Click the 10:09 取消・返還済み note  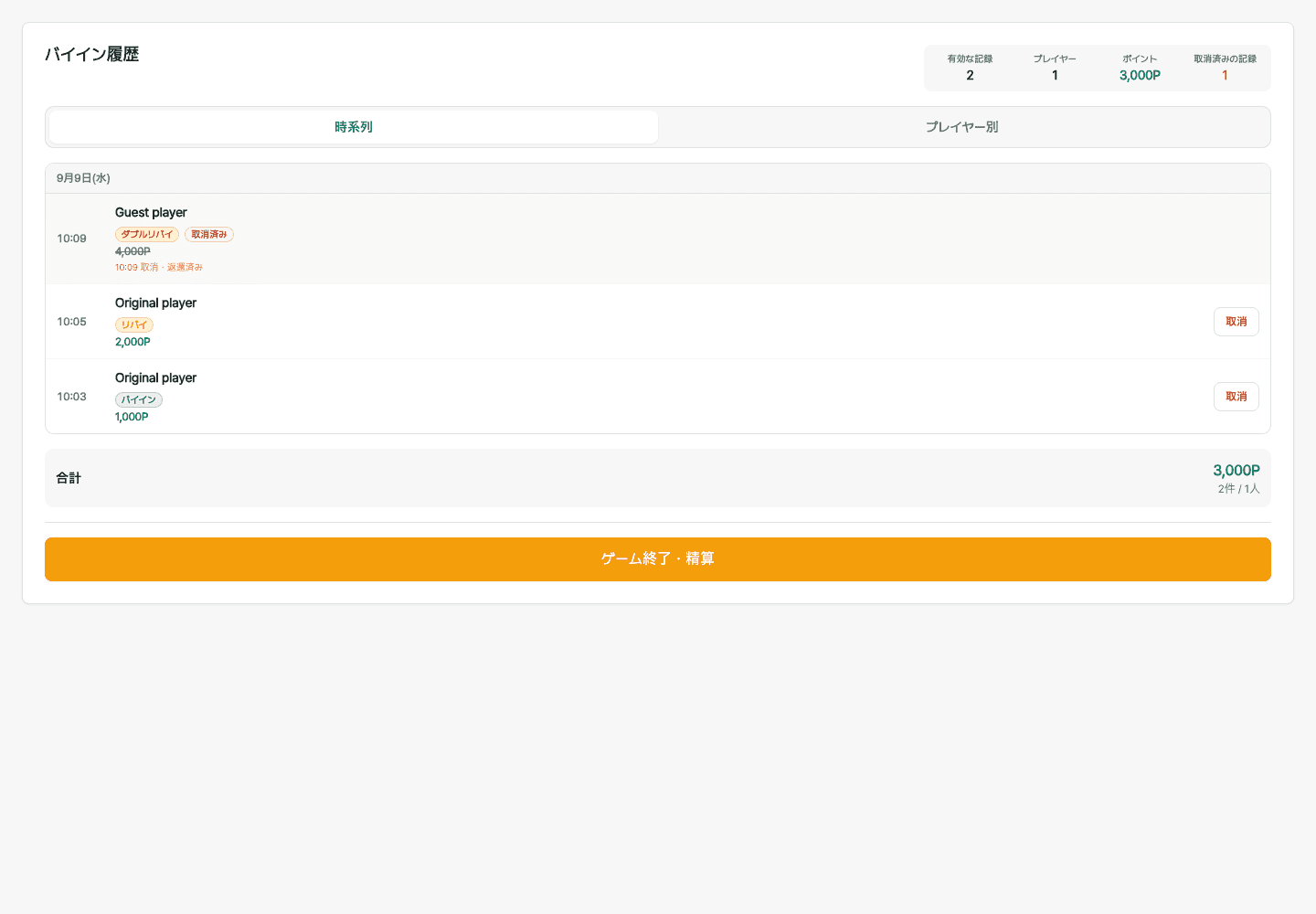click(x=159, y=268)
